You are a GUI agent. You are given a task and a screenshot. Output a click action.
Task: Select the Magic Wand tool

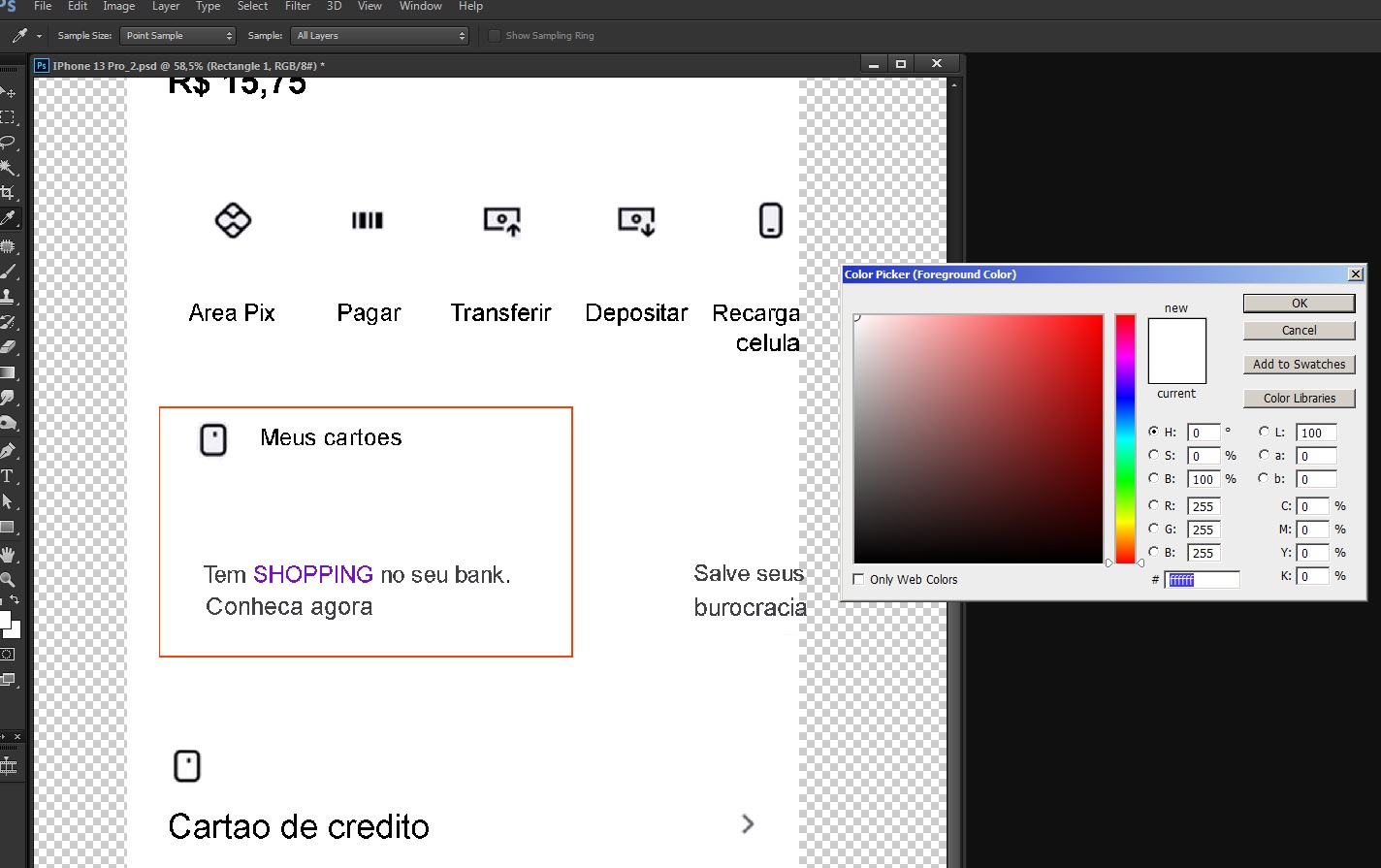point(8,168)
